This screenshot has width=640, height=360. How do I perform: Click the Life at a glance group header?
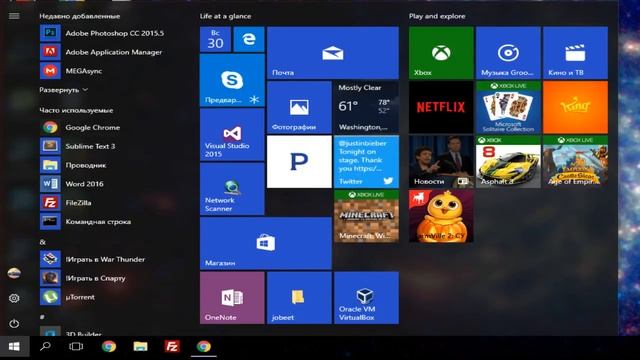(225, 16)
